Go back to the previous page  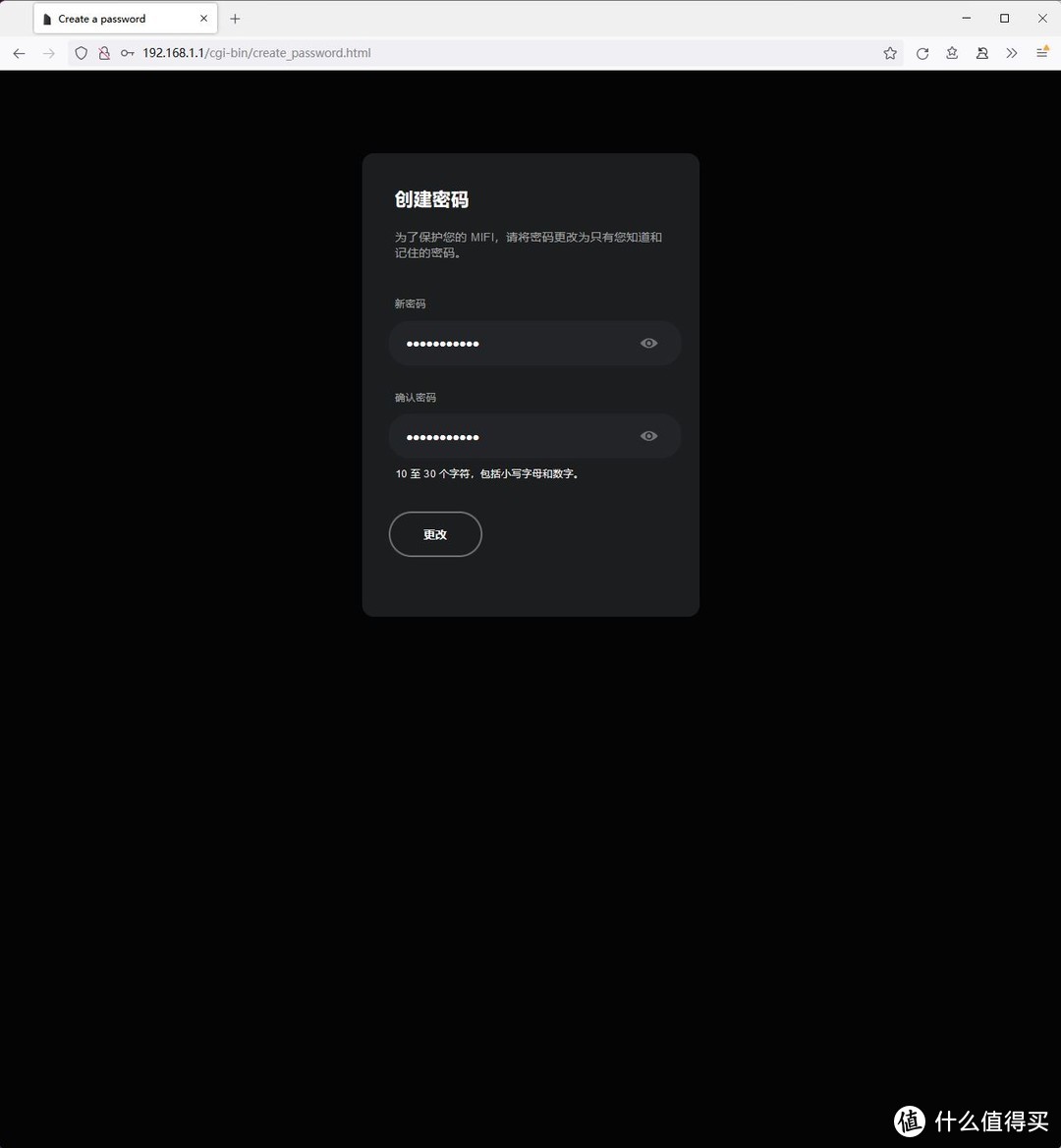tap(19, 53)
